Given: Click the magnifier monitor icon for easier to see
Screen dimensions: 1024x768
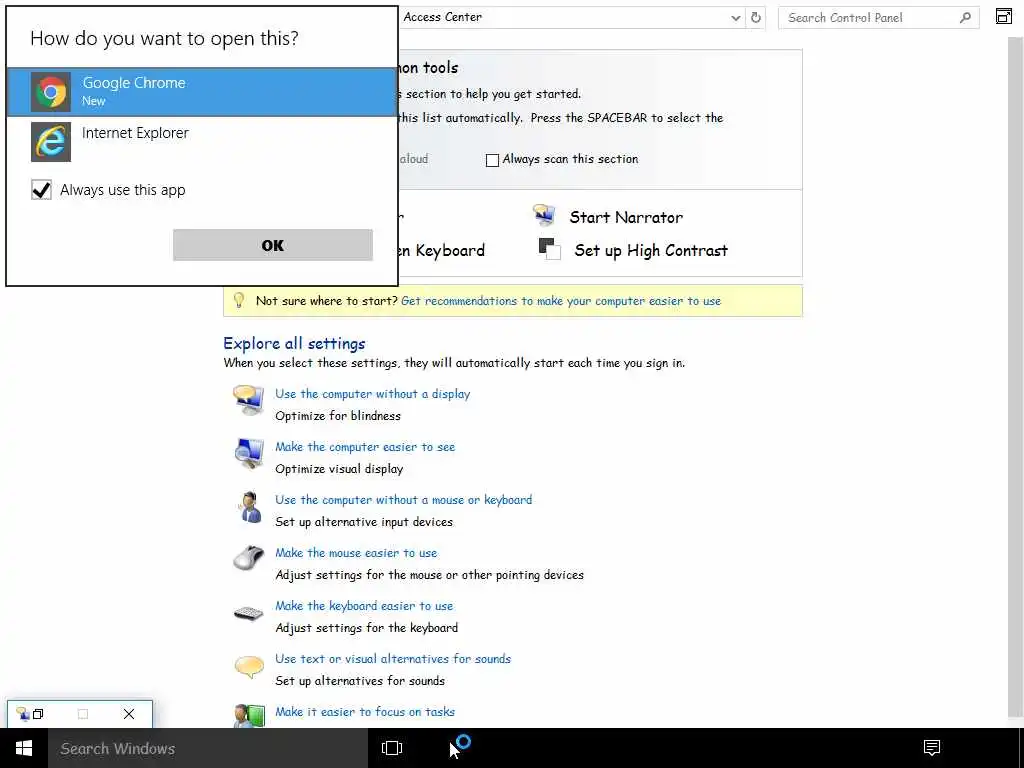Looking at the screenshot, I should point(249,453).
